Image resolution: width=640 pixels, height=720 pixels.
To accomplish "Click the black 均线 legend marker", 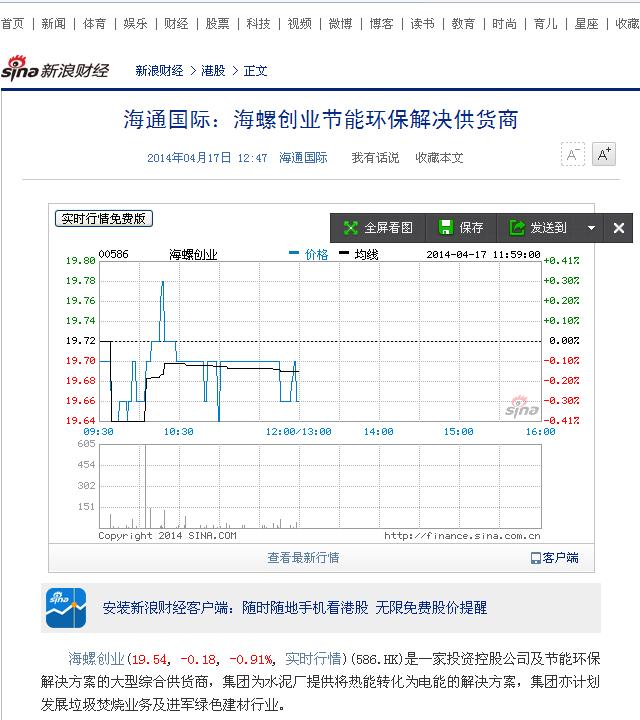I will pyautogui.click(x=344, y=252).
